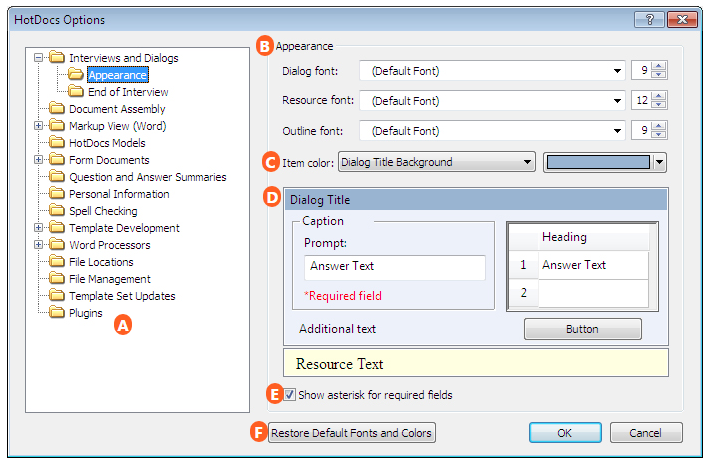Viewport: 710px width, 467px height.
Task: Expand the Form Documents tree node
Action: coord(38,159)
